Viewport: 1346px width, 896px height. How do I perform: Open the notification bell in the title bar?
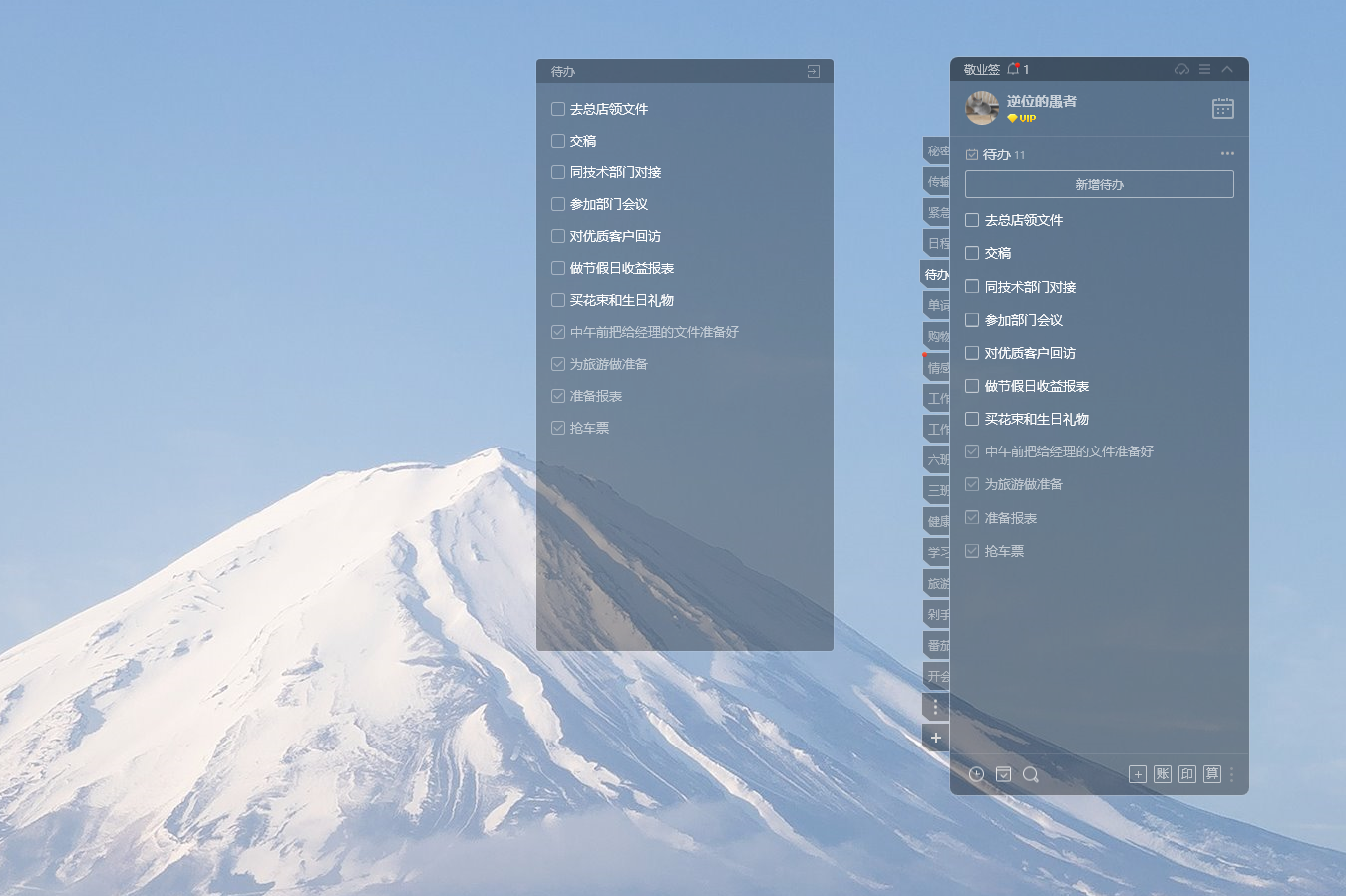point(1013,69)
